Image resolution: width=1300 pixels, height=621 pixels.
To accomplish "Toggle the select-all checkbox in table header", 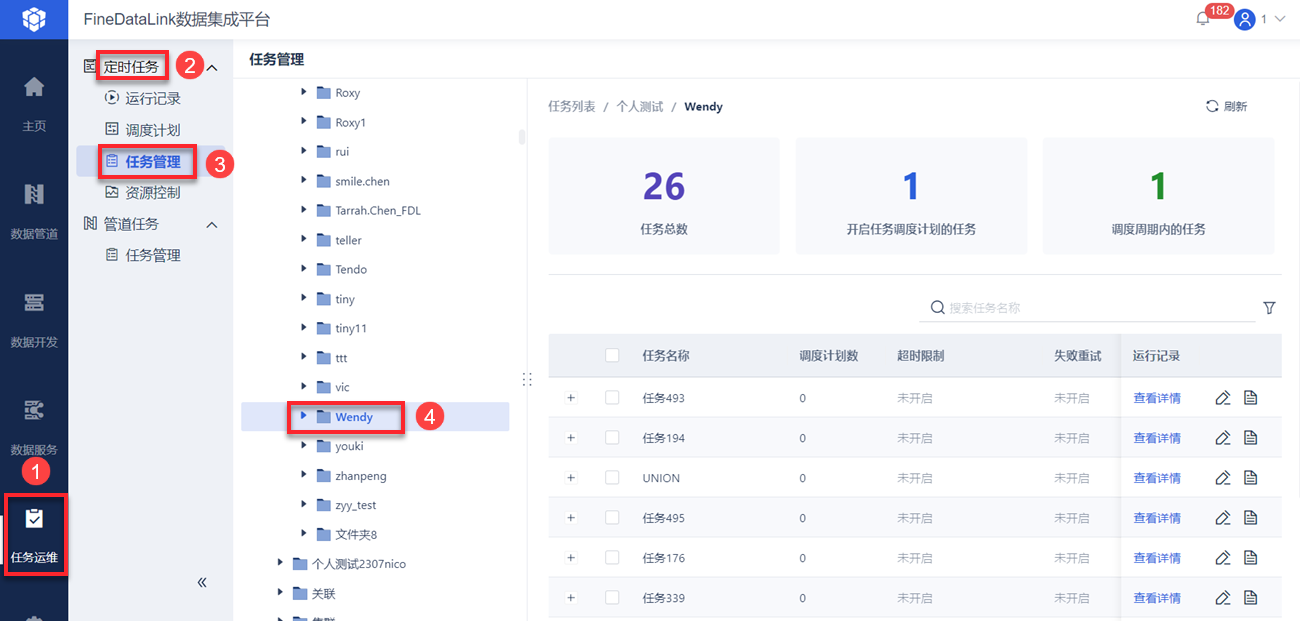I will [x=612, y=355].
